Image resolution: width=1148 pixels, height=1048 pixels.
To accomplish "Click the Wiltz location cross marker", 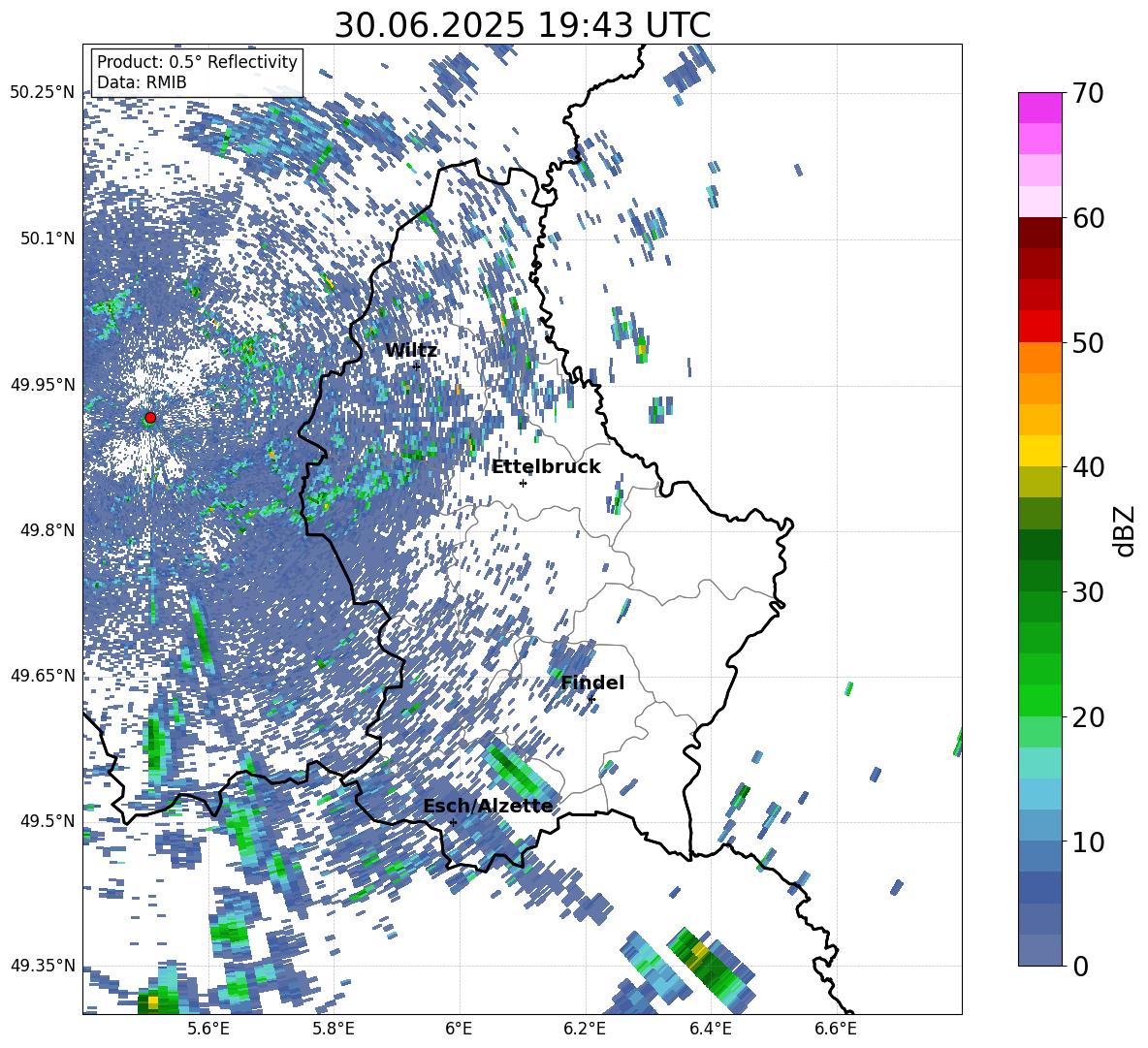I will pyautogui.click(x=417, y=366).
